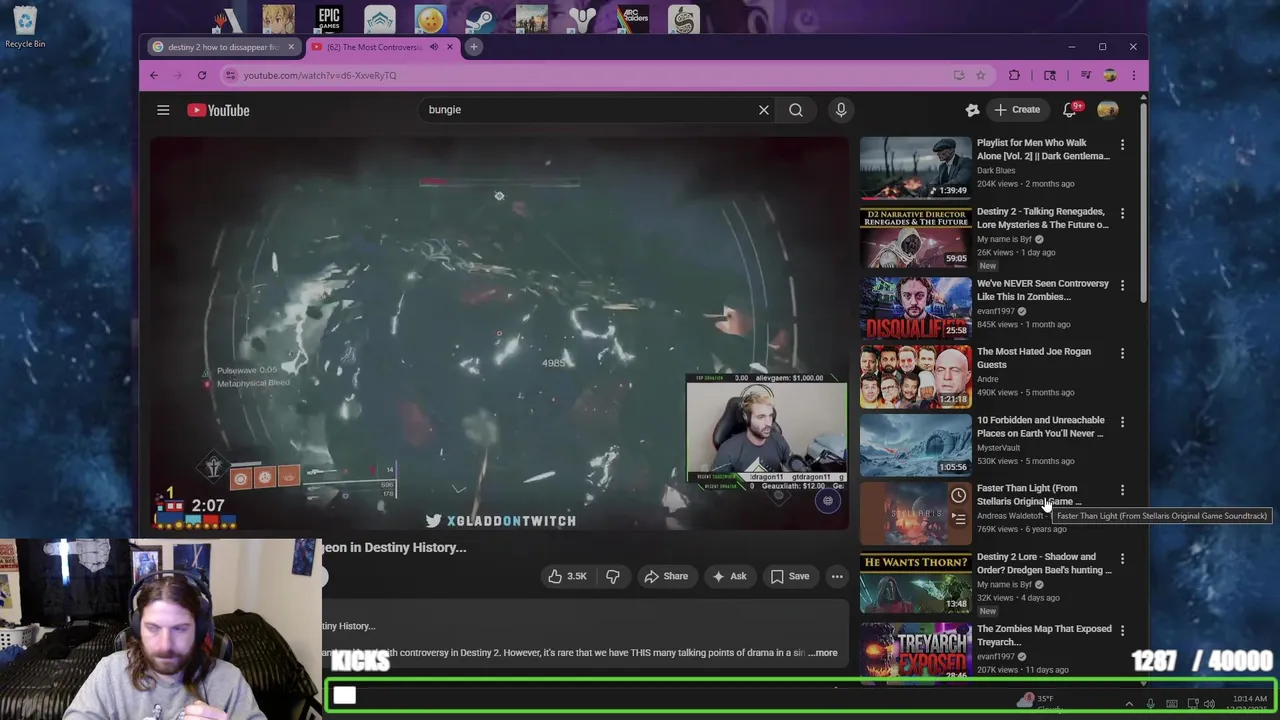Open the Dark Blues channel link
Screen dimensions: 1280x720
tap(996, 170)
